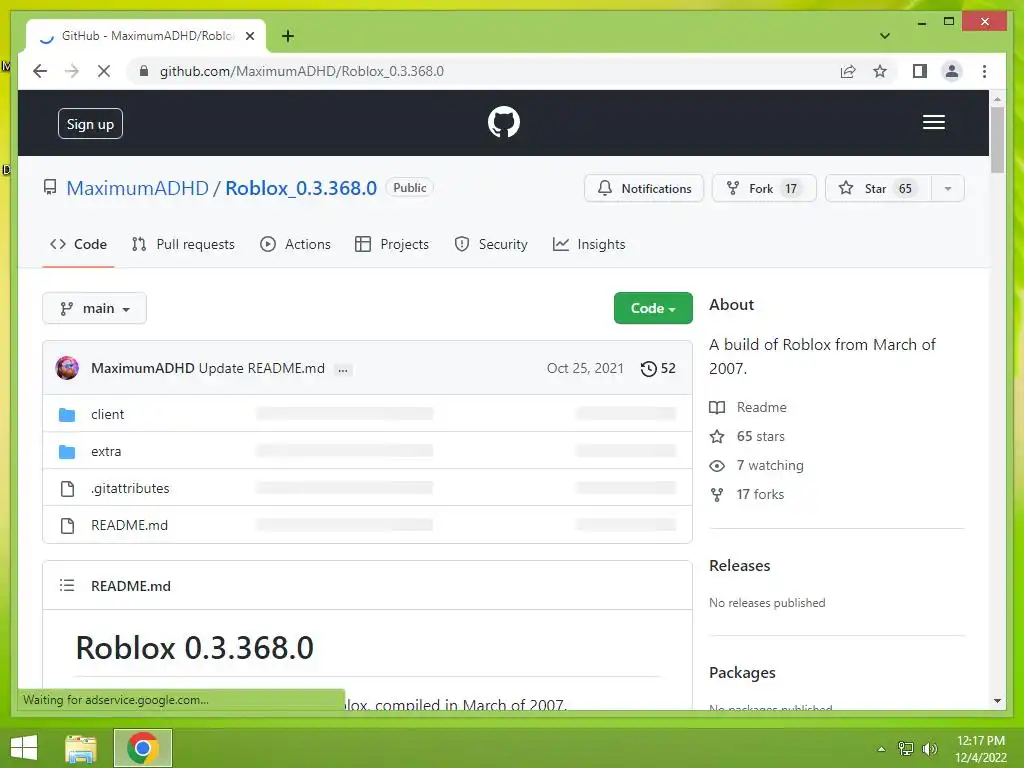Open README.md in the file list
The width and height of the screenshot is (1024, 768).
(129, 526)
